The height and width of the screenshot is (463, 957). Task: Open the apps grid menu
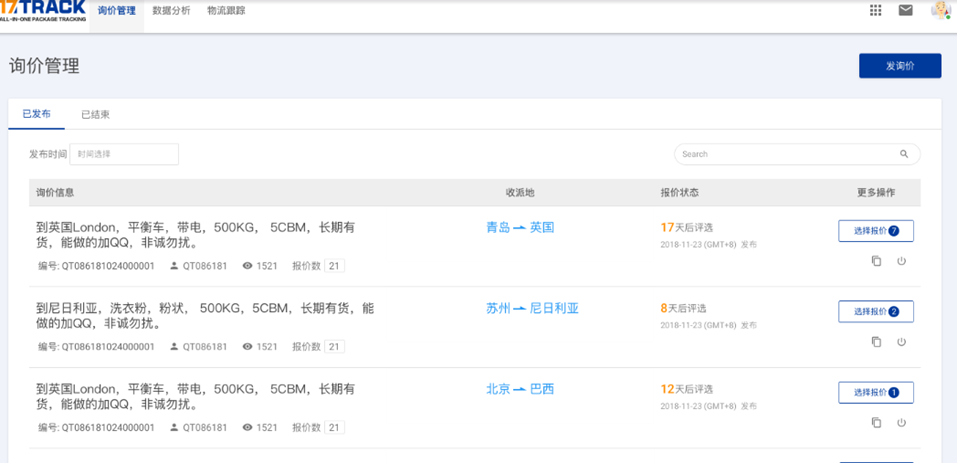coord(875,10)
